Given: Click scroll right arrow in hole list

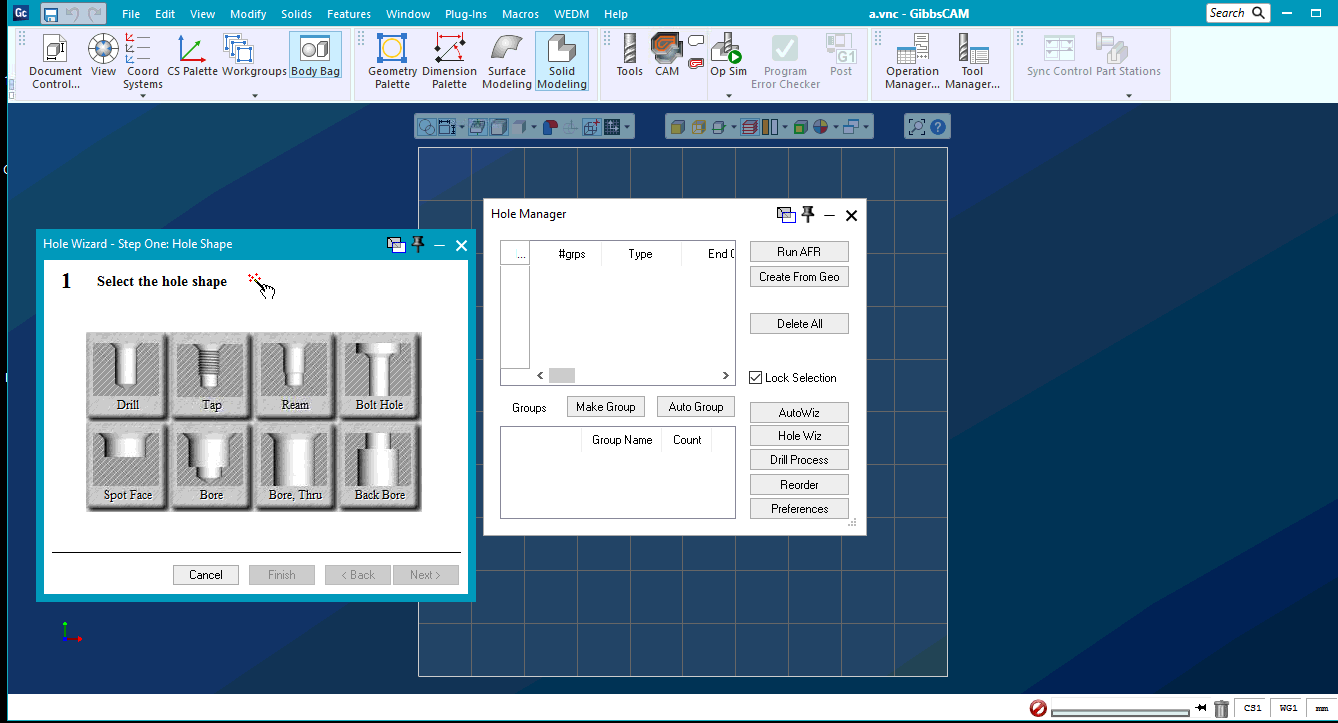Looking at the screenshot, I should pyautogui.click(x=727, y=376).
